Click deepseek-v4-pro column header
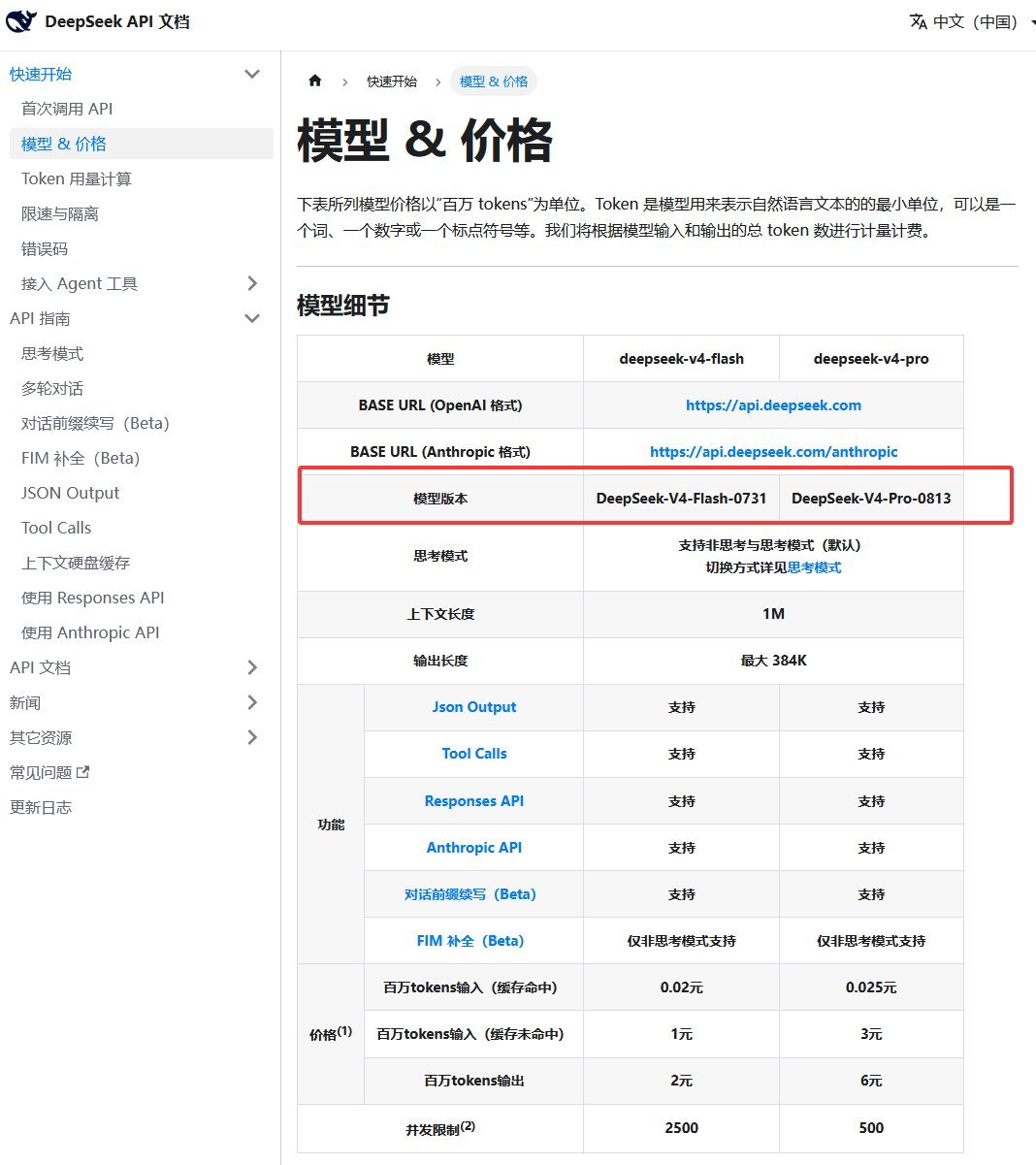Screen dimensions: 1036x1165 (871, 359)
